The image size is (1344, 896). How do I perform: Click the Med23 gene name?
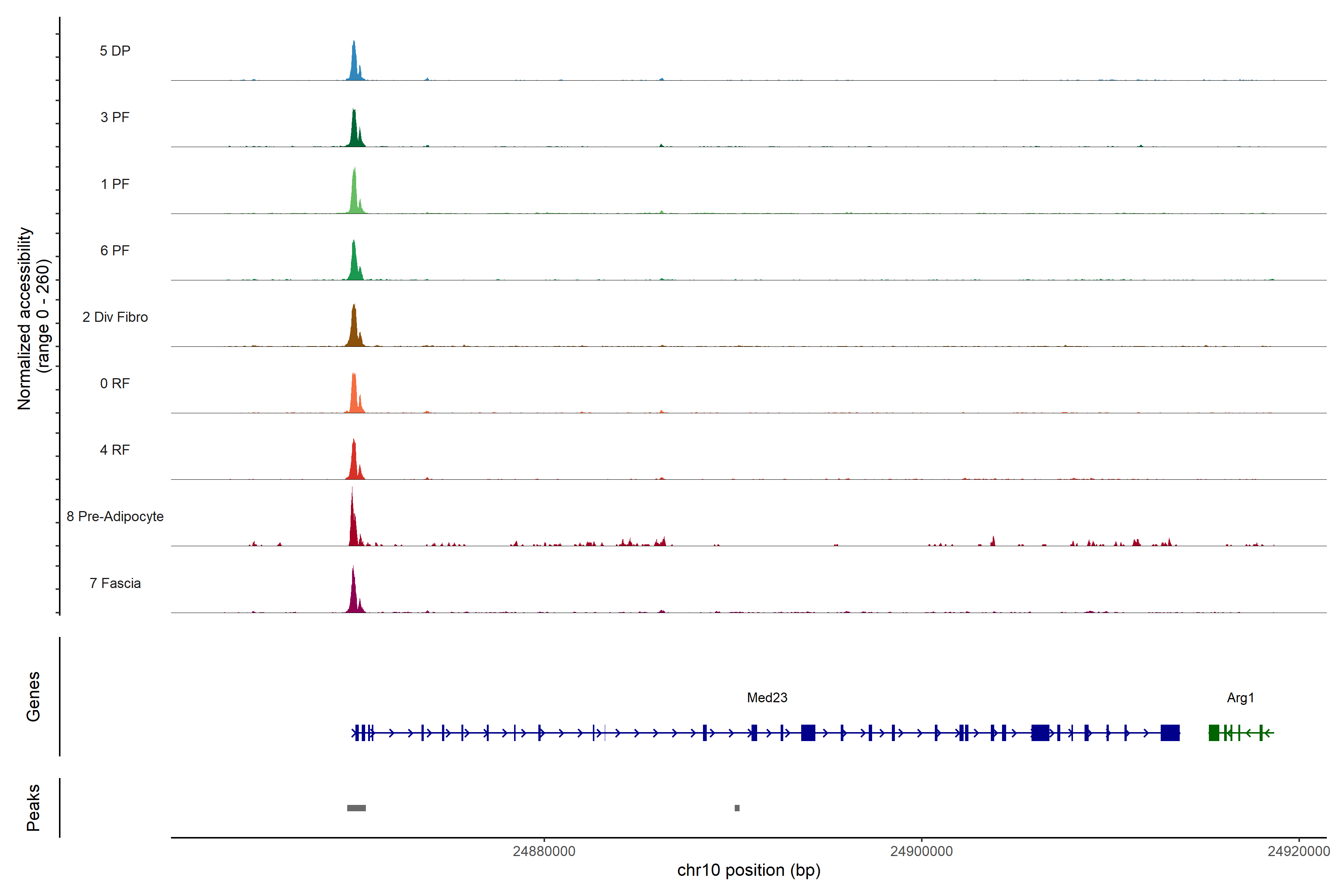tap(767, 698)
